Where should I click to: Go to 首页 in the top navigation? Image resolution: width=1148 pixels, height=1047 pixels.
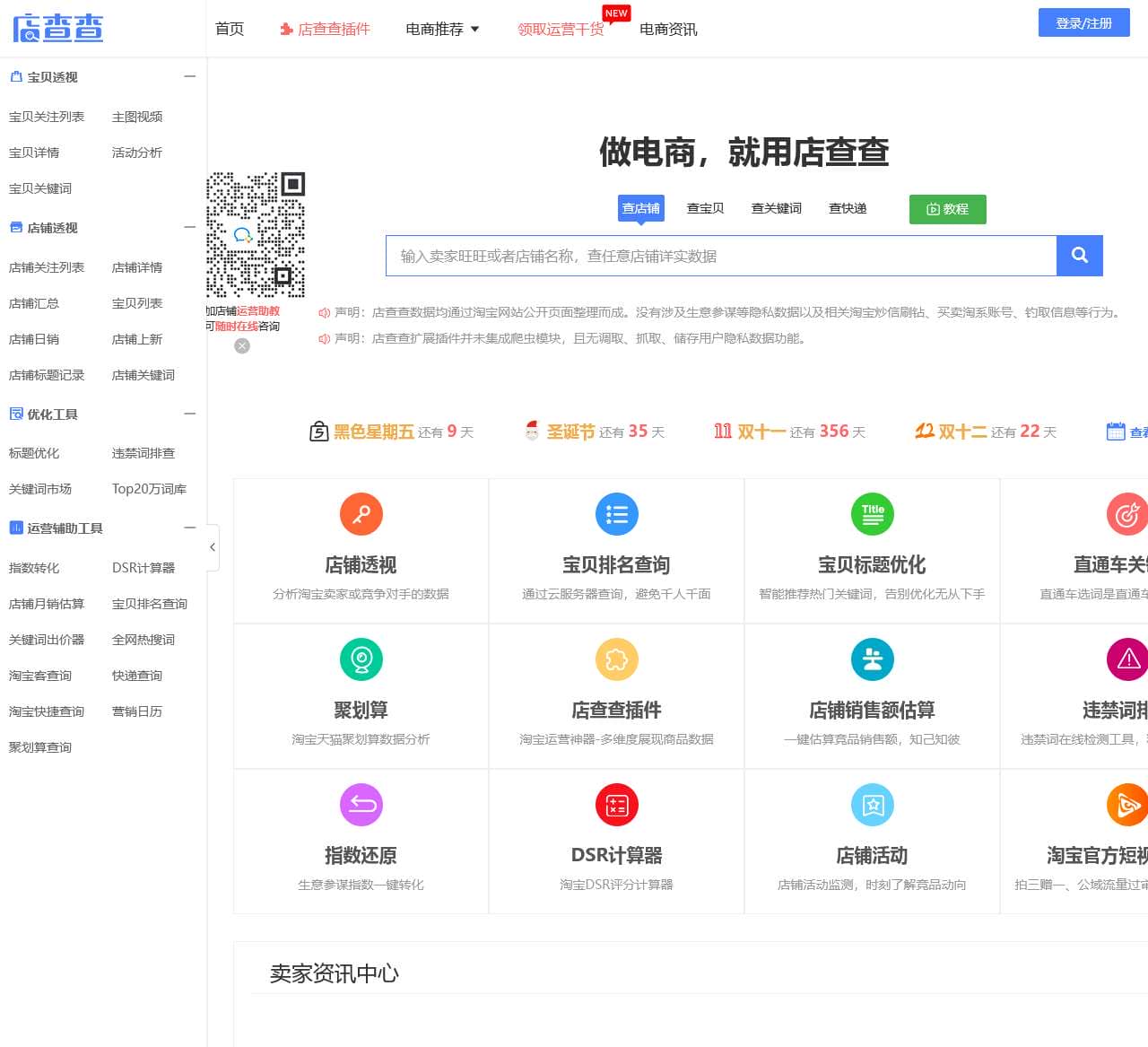click(230, 30)
